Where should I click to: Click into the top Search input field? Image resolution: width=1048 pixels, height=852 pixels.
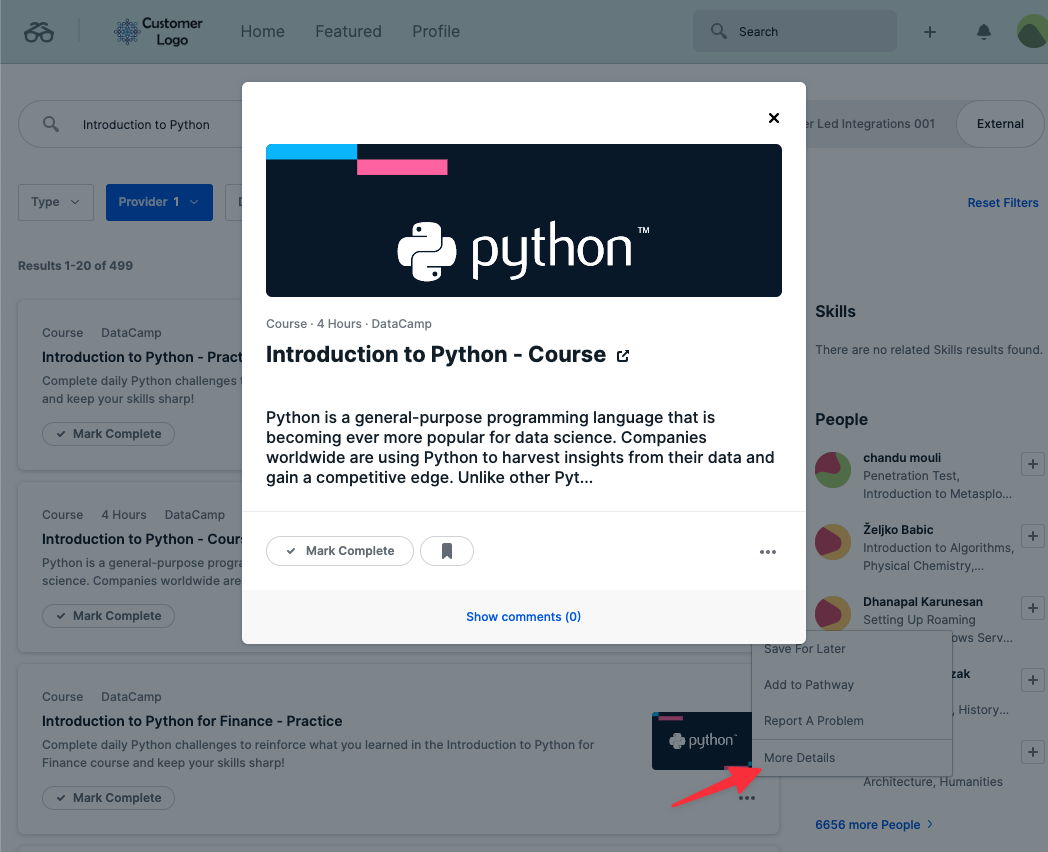tap(795, 31)
